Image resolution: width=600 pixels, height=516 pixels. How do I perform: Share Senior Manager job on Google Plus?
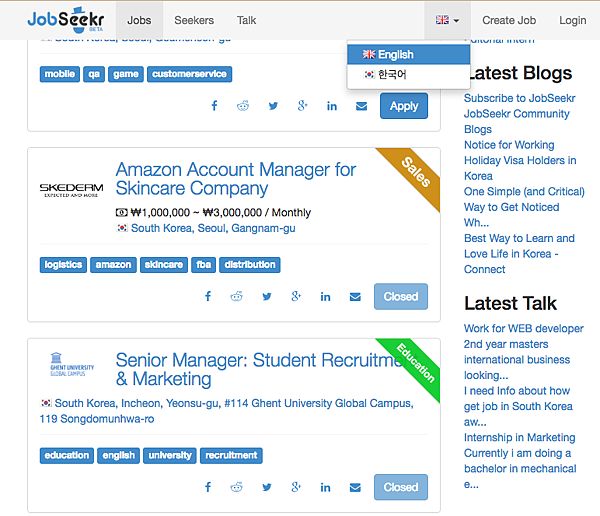click(296, 487)
